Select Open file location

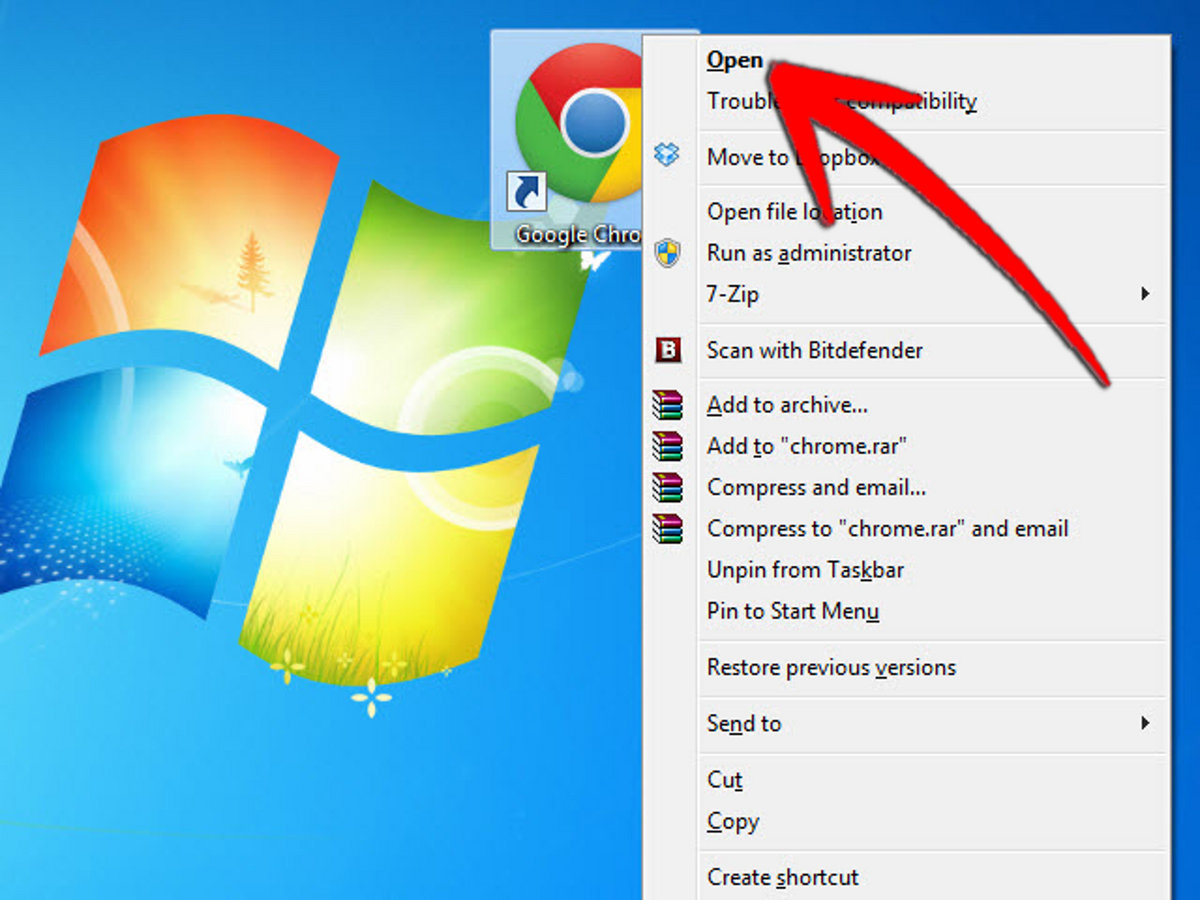tap(794, 212)
